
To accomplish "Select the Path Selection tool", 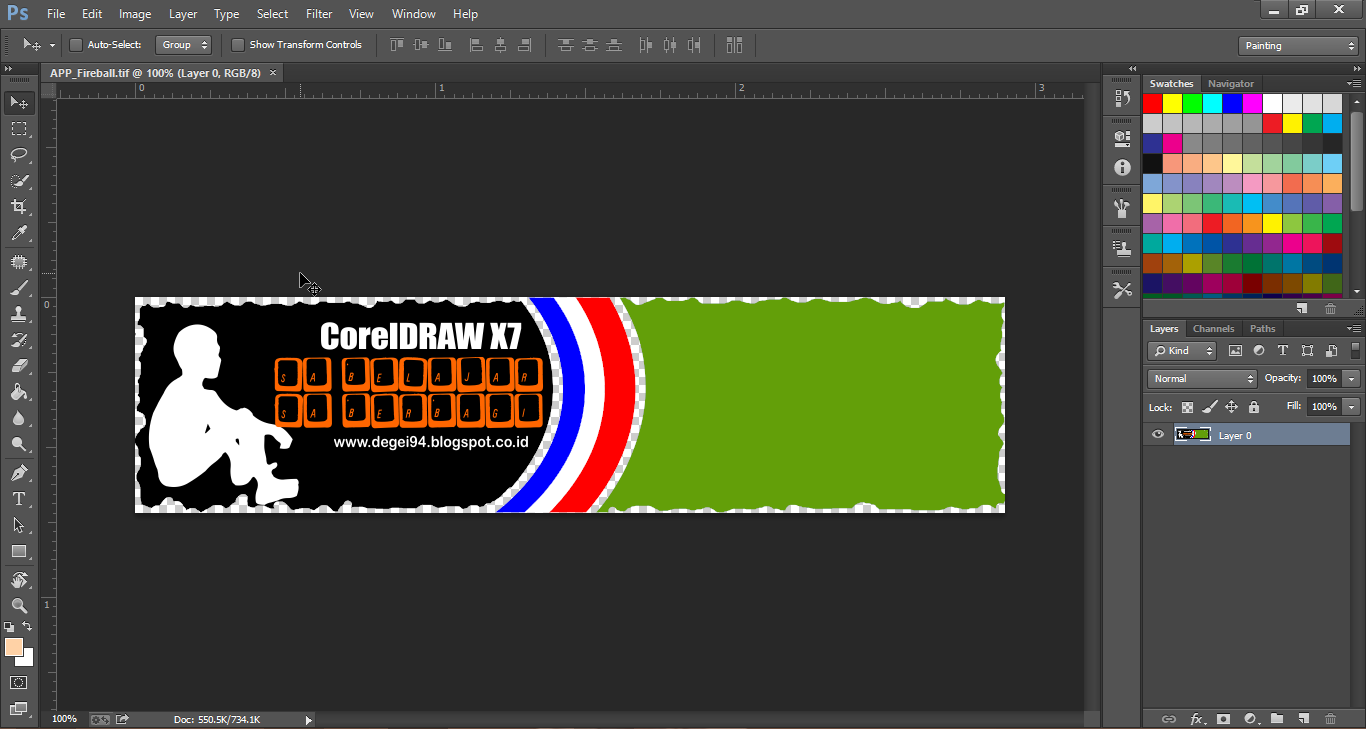I will (19, 525).
